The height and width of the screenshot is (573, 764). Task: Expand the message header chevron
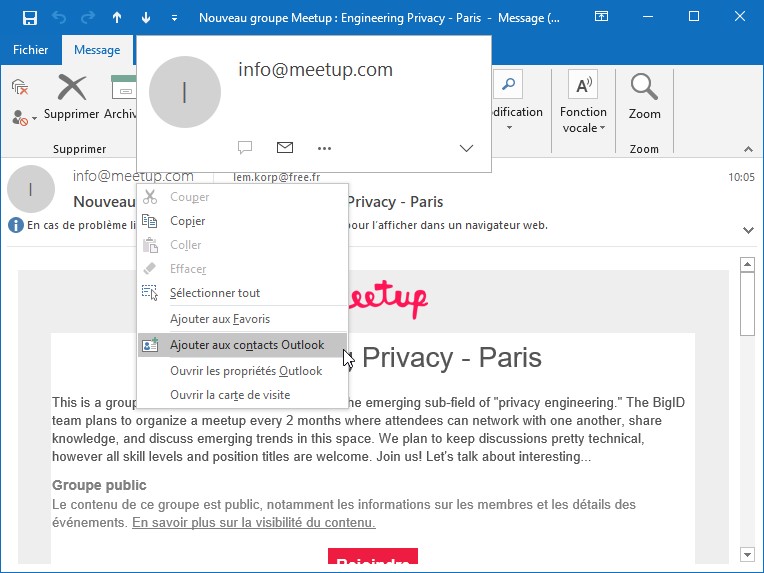click(x=749, y=230)
